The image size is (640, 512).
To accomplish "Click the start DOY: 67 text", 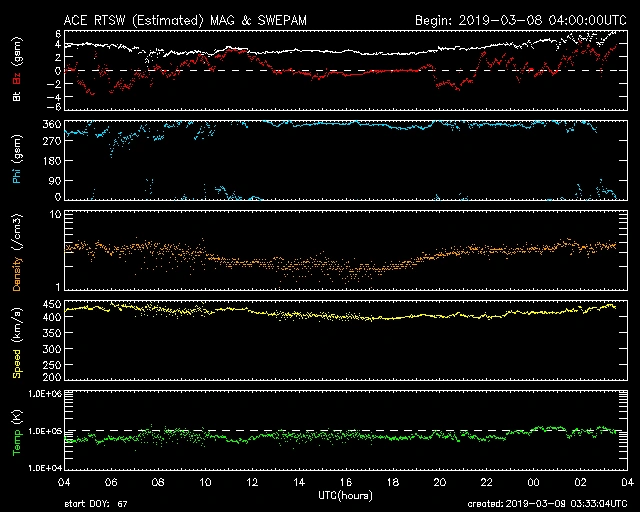I will click(x=96, y=504).
